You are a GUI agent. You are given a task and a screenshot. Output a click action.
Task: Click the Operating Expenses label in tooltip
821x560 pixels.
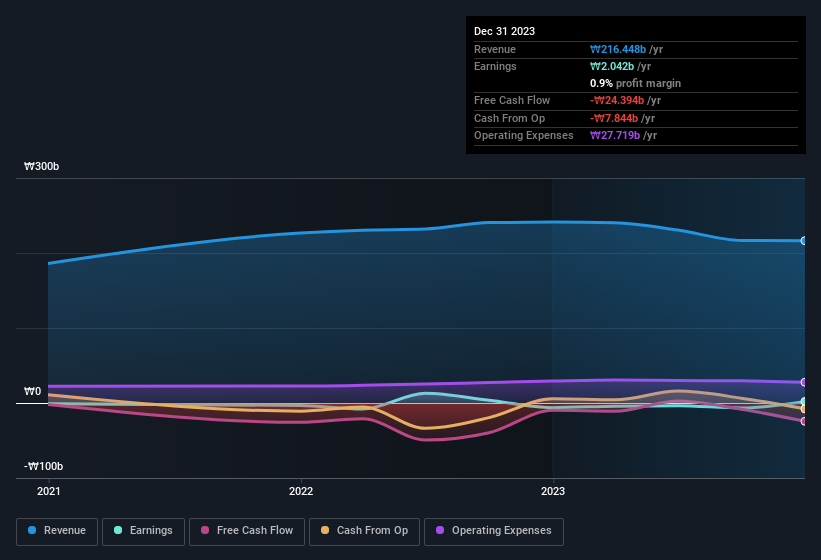(x=524, y=136)
